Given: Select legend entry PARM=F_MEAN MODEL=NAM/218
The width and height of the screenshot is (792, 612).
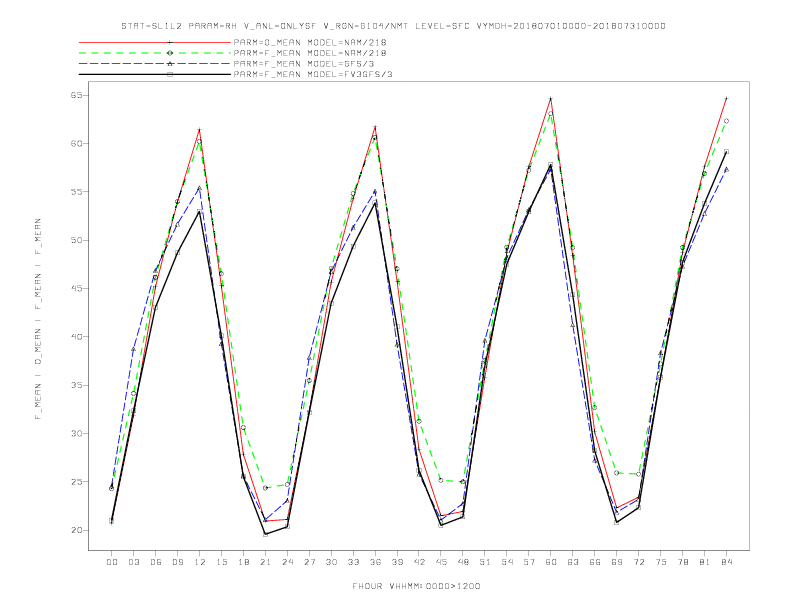Looking at the screenshot, I should tap(310, 53).
